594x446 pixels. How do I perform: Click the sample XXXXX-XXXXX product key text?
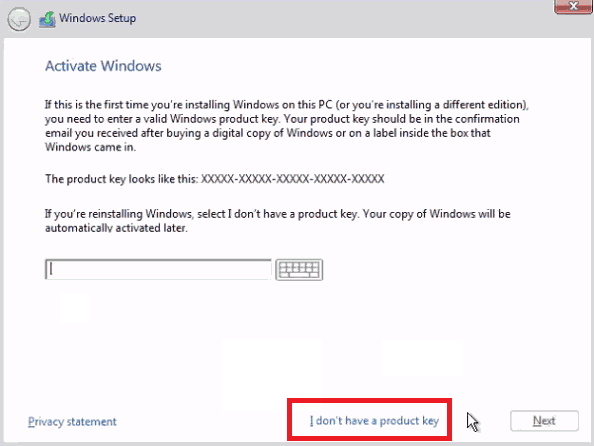[x=292, y=179]
